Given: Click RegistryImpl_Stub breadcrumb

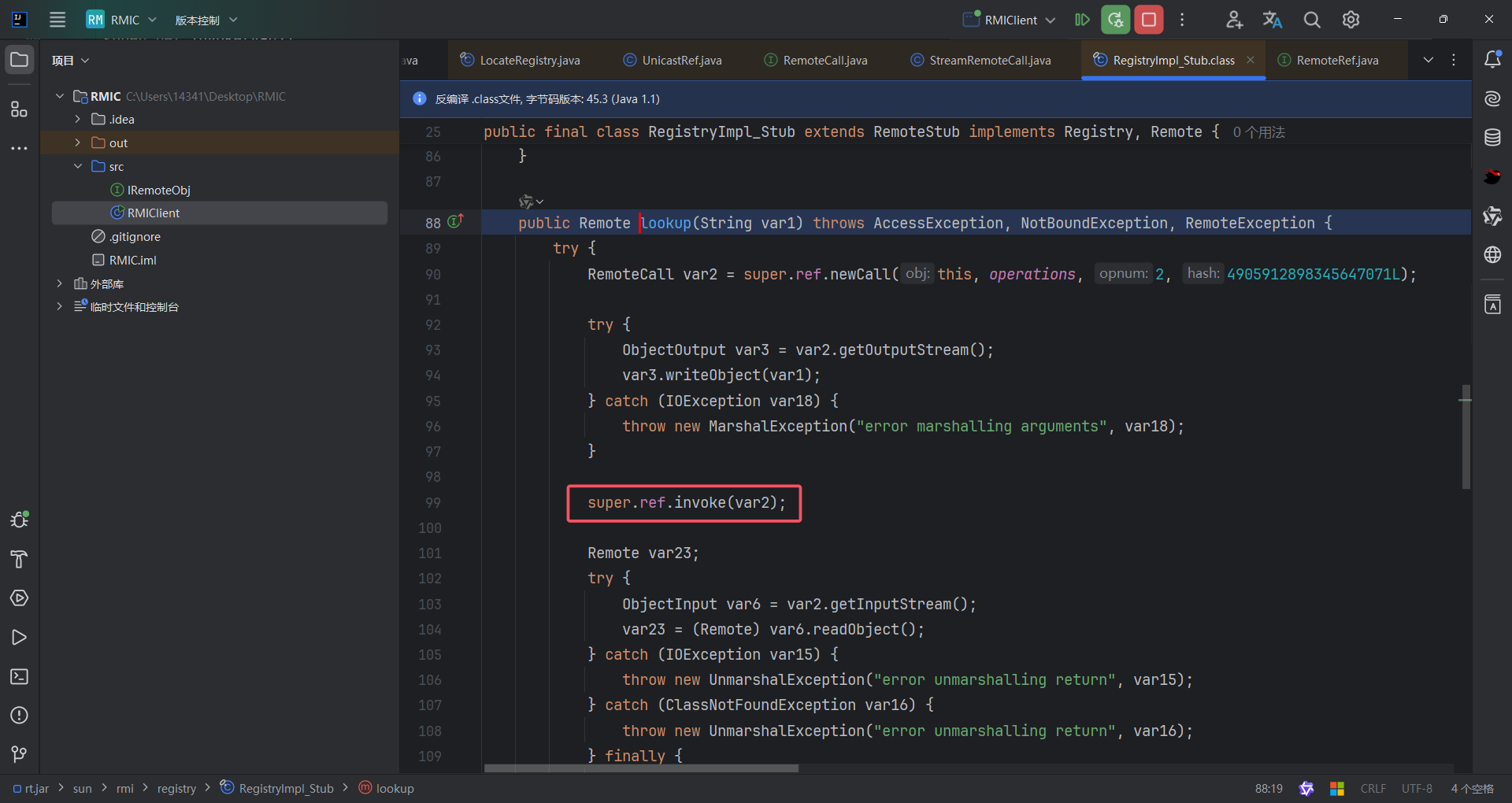Looking at the screenshot, I should [x=276, y=789].
